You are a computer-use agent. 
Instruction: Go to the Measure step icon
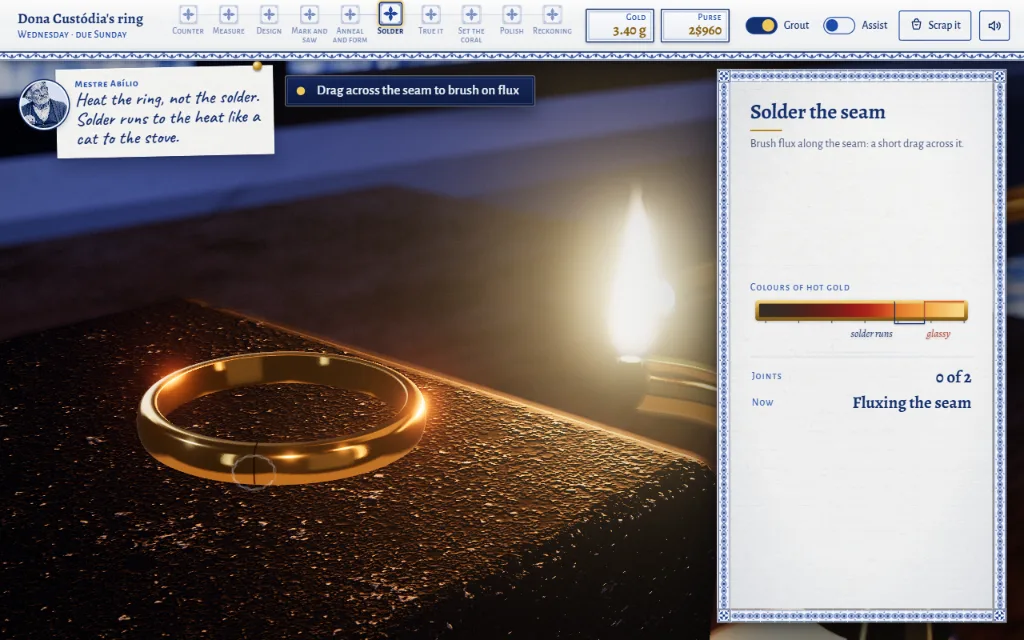pyautogui.click(x=229, y=14)
